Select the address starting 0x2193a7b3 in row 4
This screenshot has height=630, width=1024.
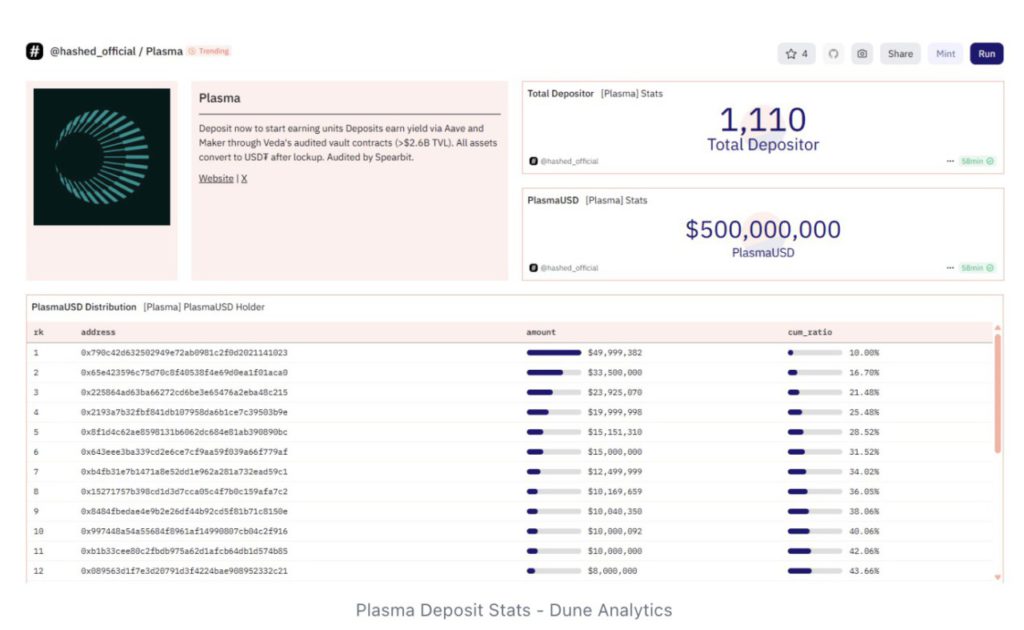pos(184,412)
